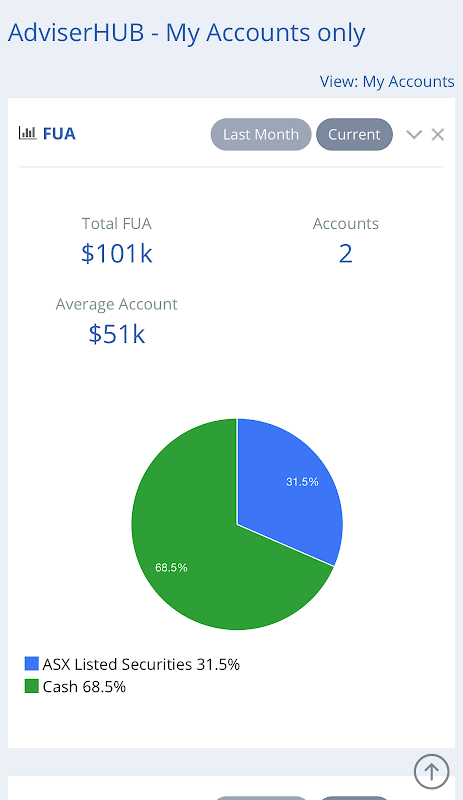
Task: Open the View: My Accounts selector
Action: click(387, 82)
